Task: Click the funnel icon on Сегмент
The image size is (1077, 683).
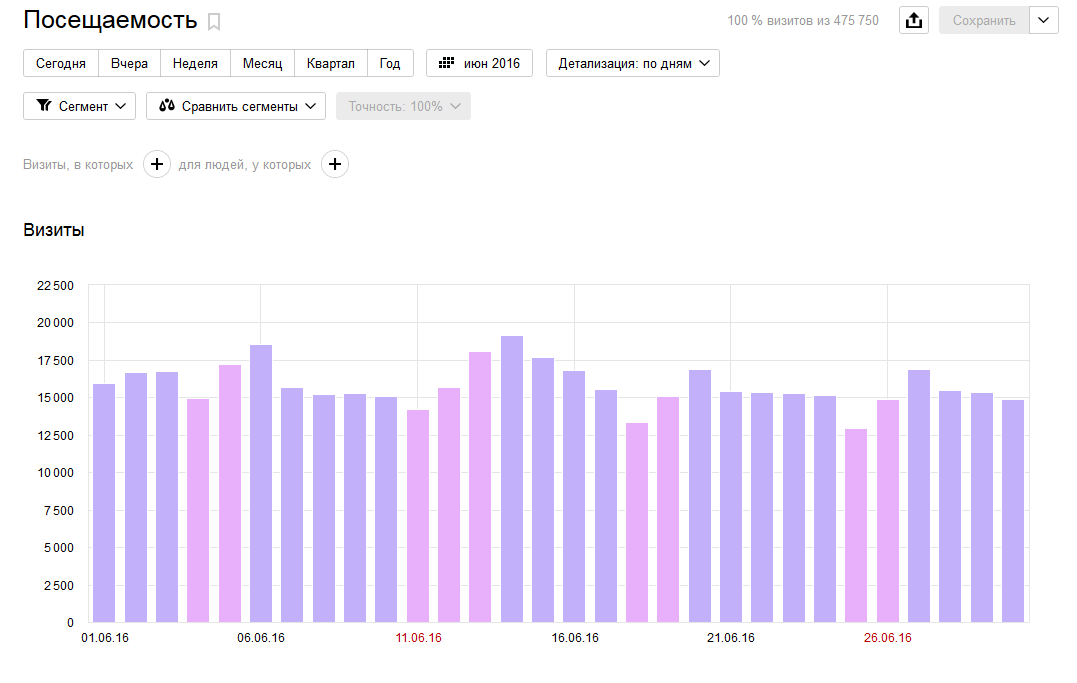Action: [x=43, y=106]
